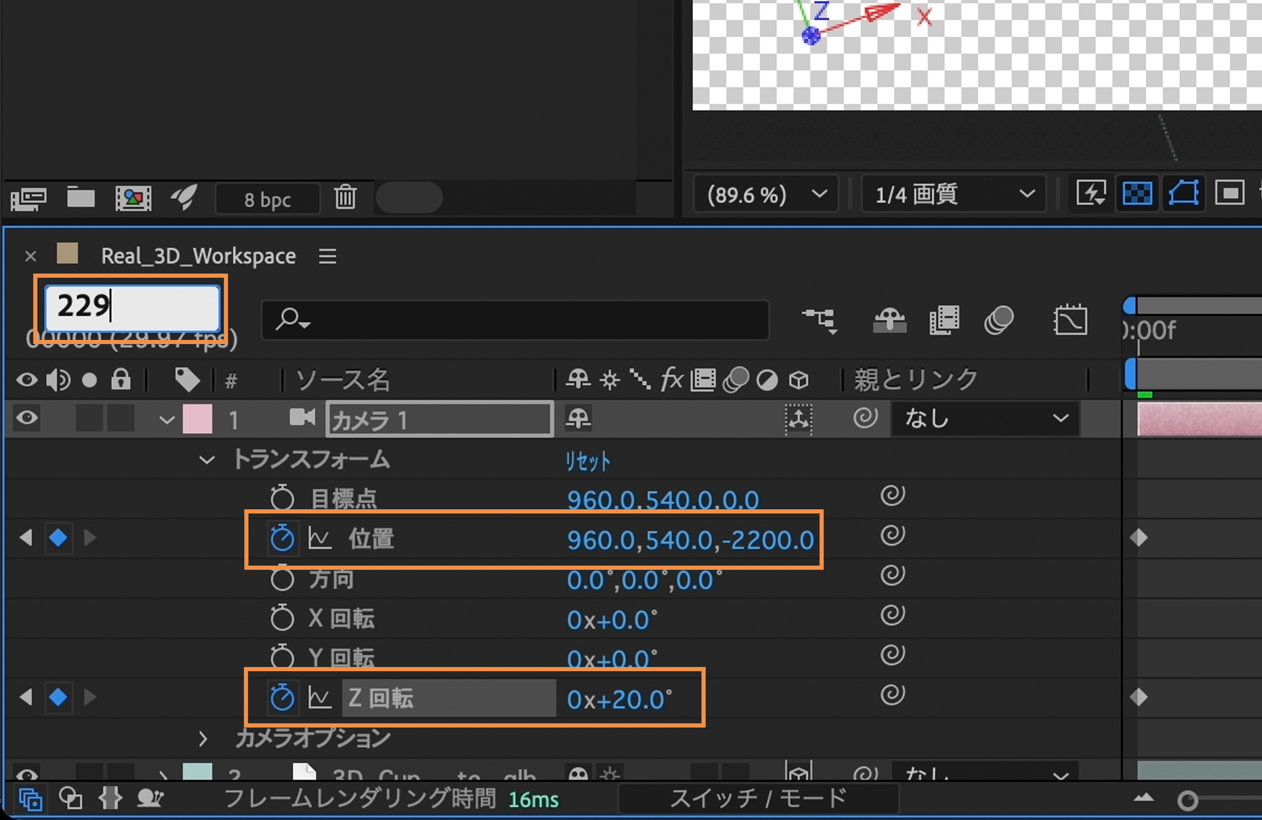
Task: Create a new folder in Project panel
Action: (x=81, y=197)
